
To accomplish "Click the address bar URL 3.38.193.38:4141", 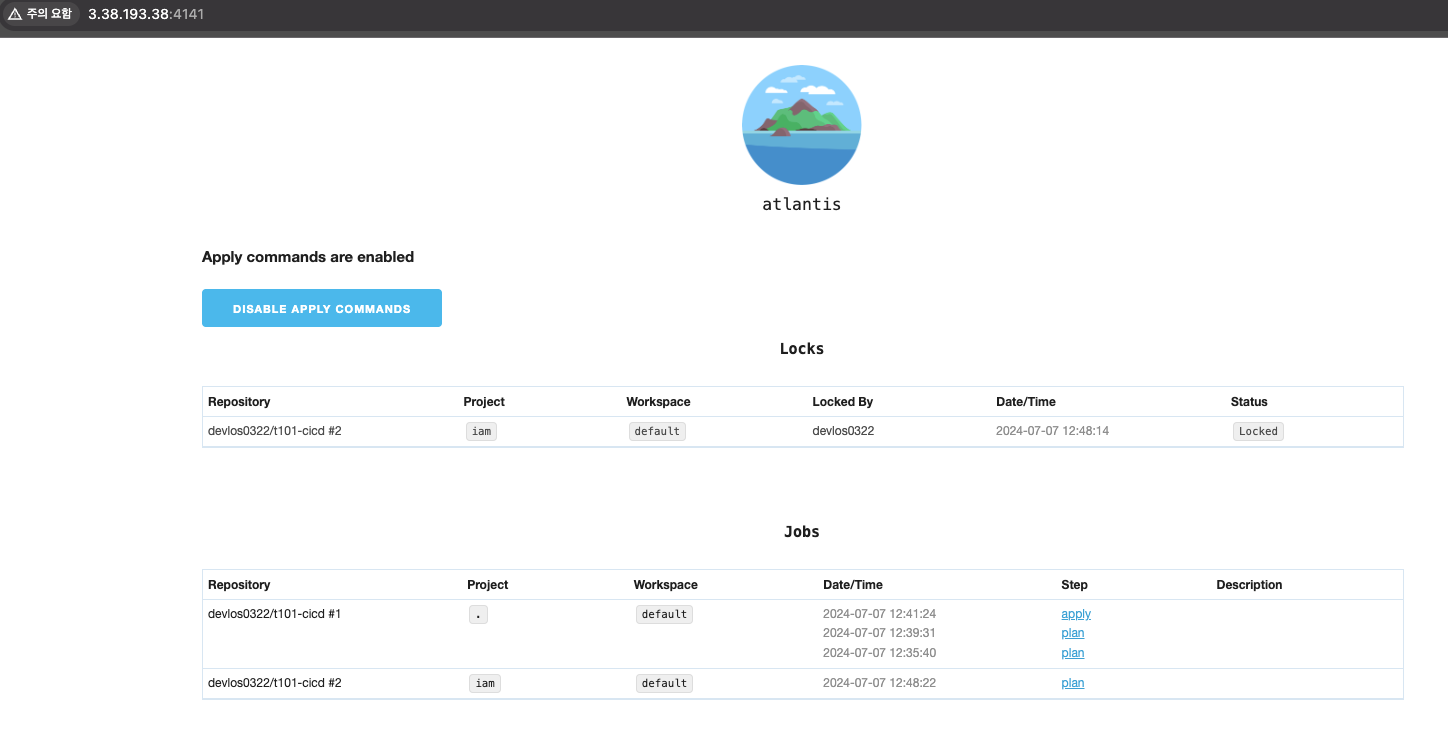I will tap(146, 14).
